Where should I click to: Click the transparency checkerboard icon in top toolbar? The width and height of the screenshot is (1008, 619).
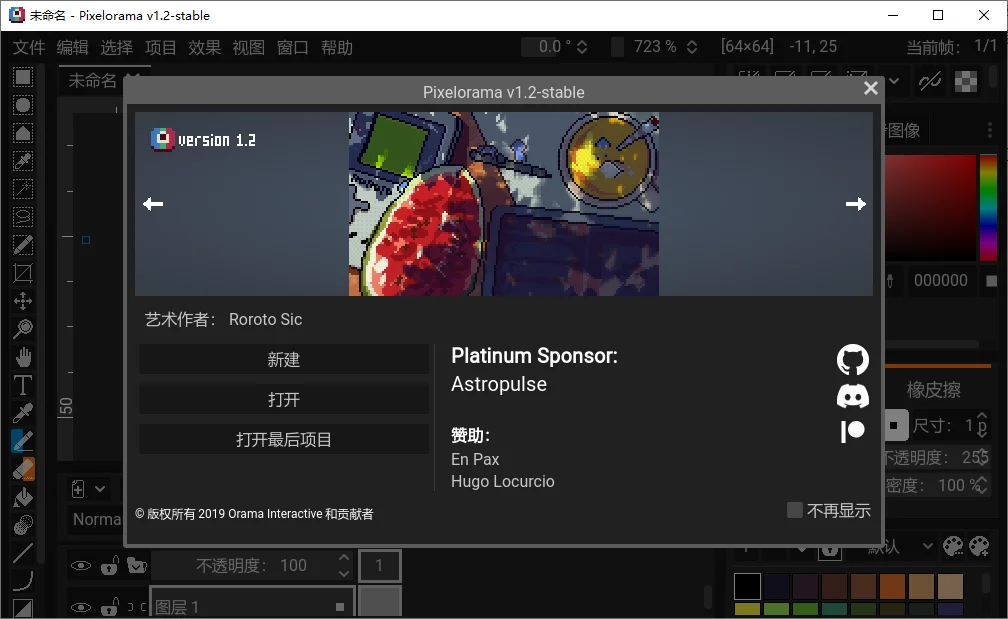click(966, 81)
